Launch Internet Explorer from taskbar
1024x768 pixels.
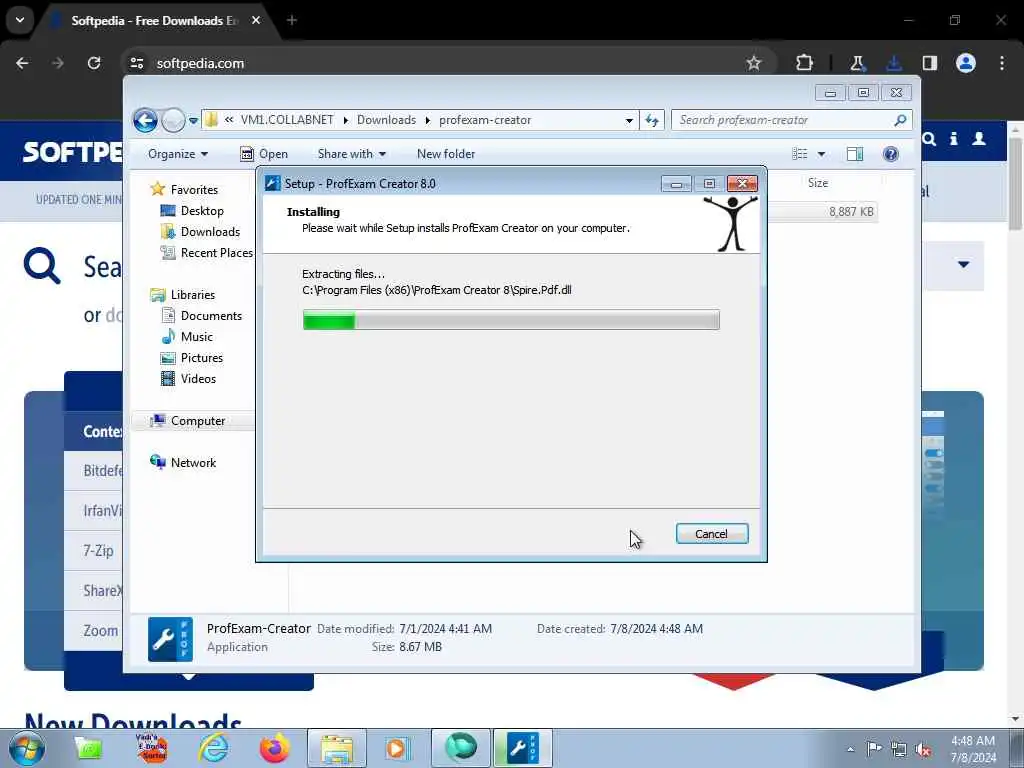point(214,748)
